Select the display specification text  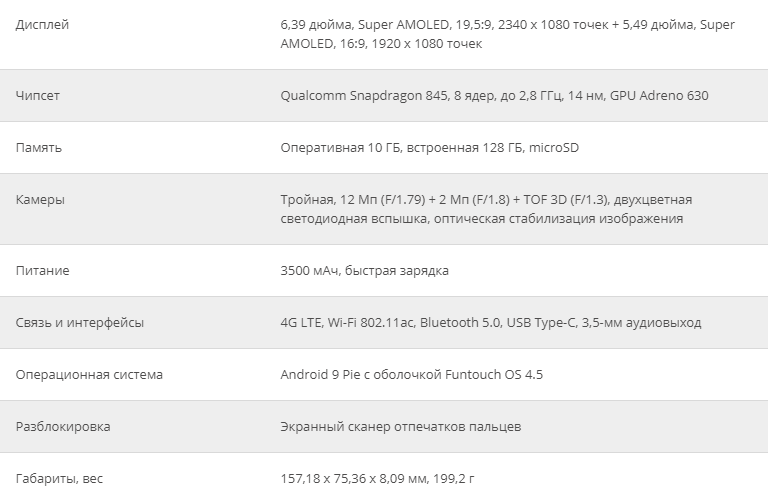[x=507, y=34]
